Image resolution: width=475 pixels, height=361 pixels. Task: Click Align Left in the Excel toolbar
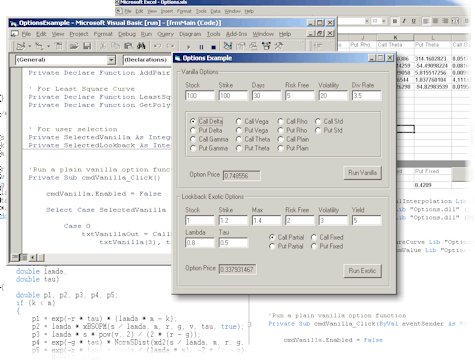click(426, 21)
